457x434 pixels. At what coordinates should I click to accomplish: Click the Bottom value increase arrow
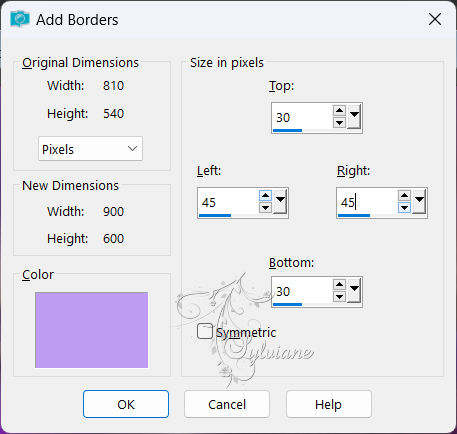(339, 285)
